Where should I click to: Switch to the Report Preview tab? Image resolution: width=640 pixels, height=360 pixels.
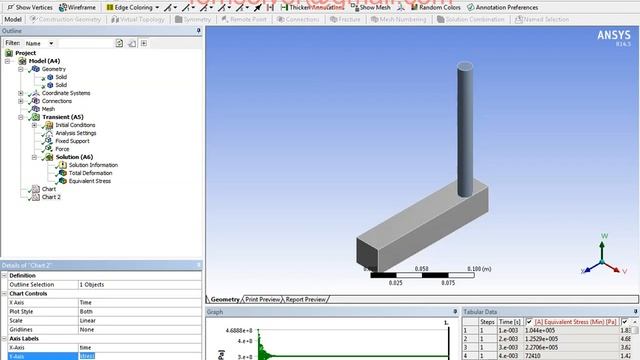tap(305, 300)
